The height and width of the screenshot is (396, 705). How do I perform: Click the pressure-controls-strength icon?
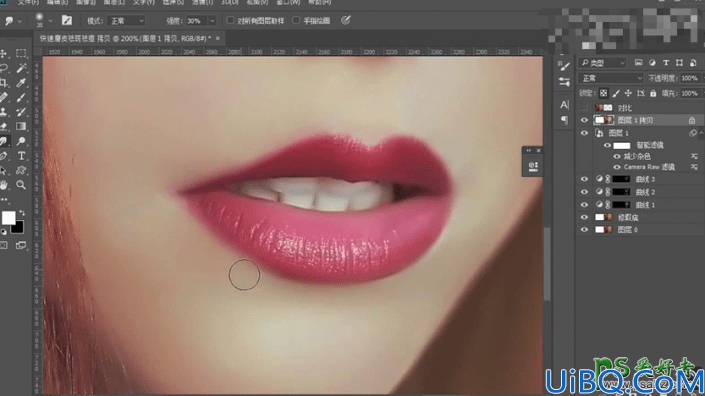tap(345, 20)
